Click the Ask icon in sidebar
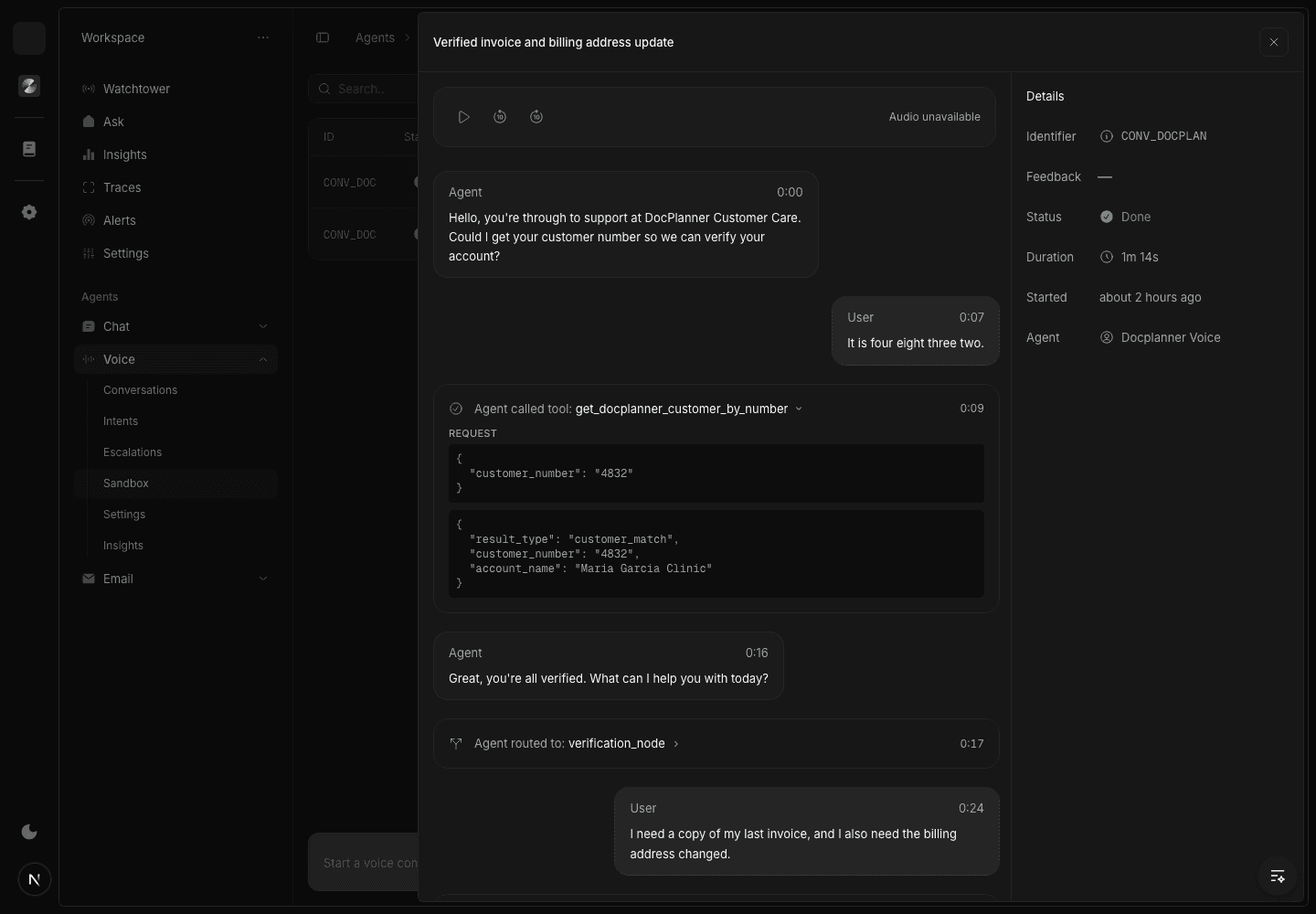 89,122
